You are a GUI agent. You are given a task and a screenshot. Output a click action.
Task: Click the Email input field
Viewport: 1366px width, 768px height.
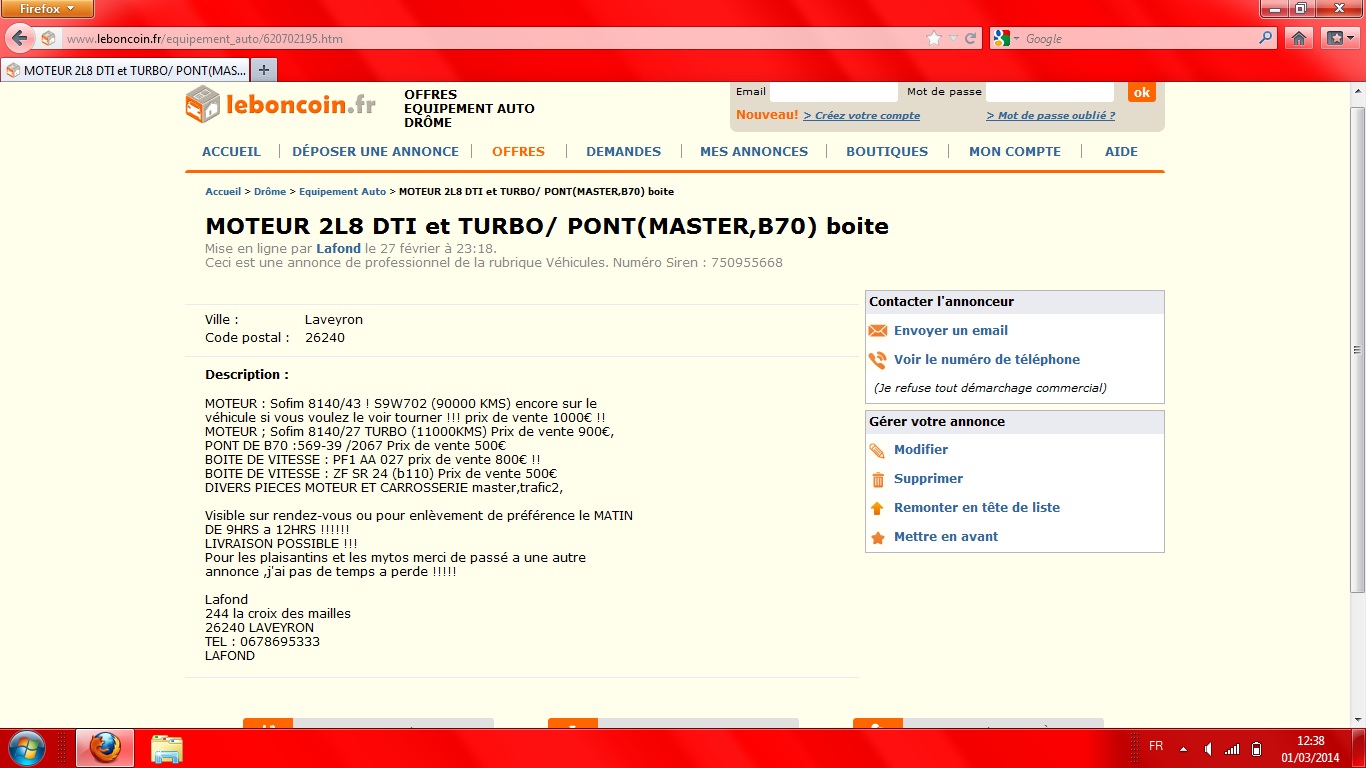833,92
